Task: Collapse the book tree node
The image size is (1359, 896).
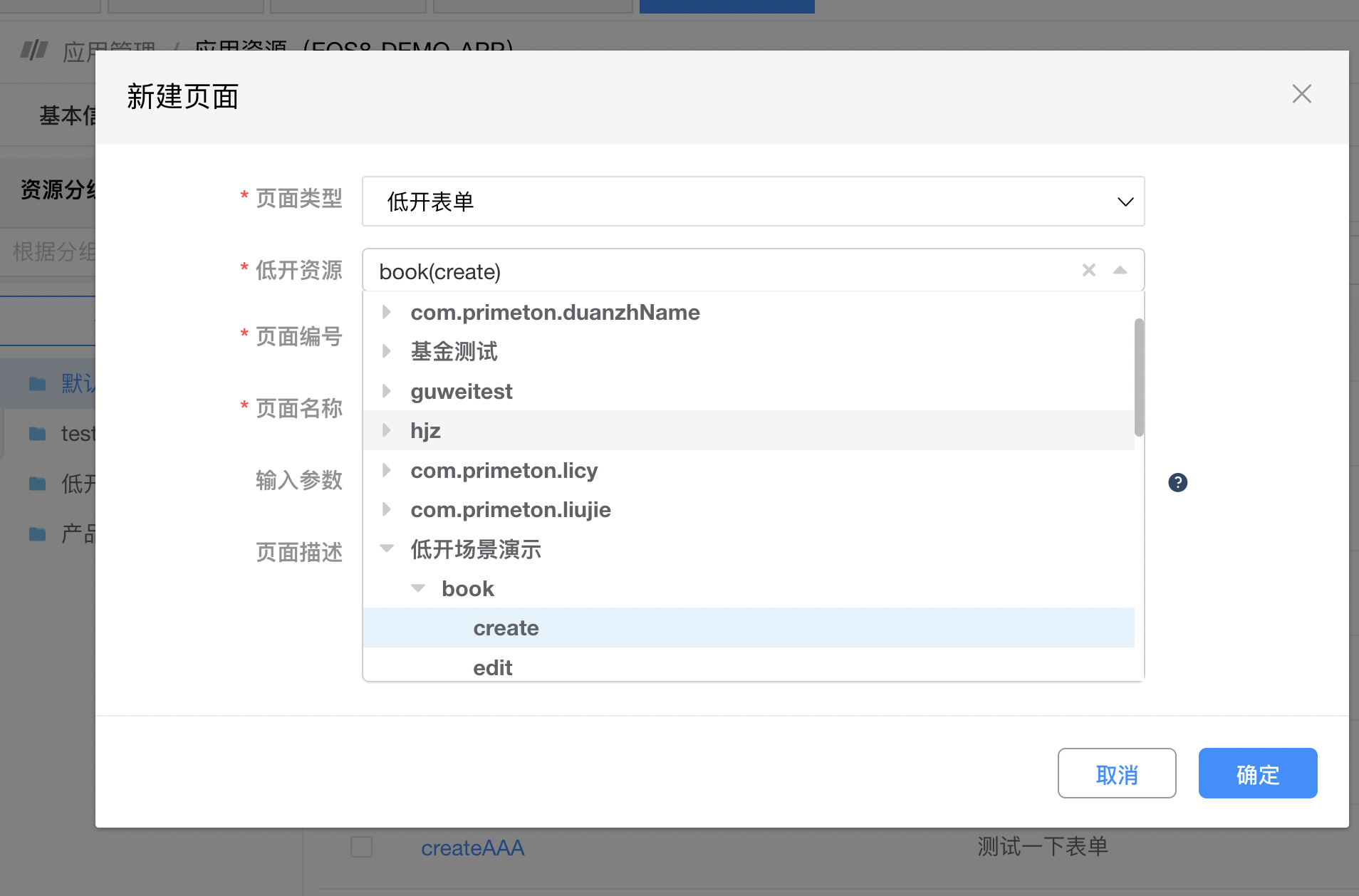Action: tap(418, 588)
